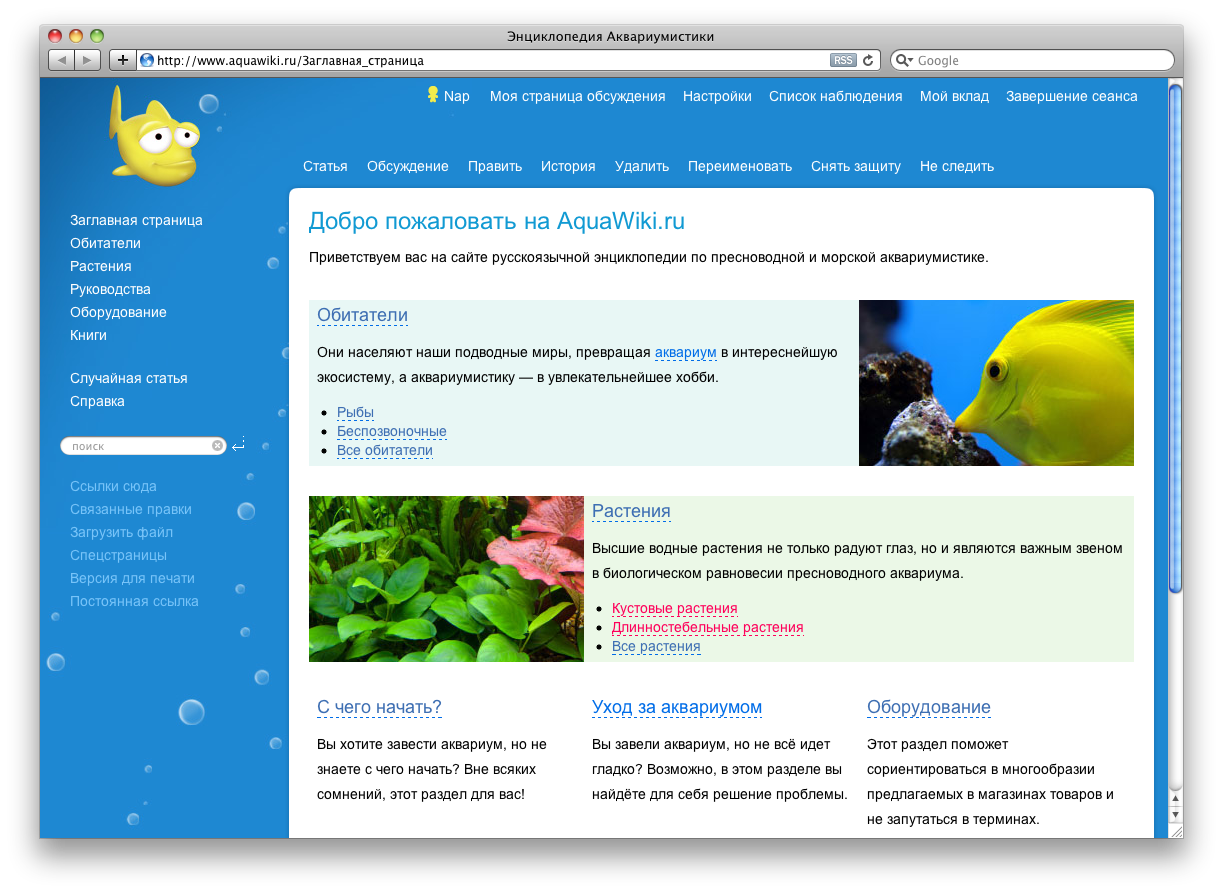This screenshot has height=893, width=1223.
Task: Click the plus button in the browser toolbar
Action: [x=122, y=59]
